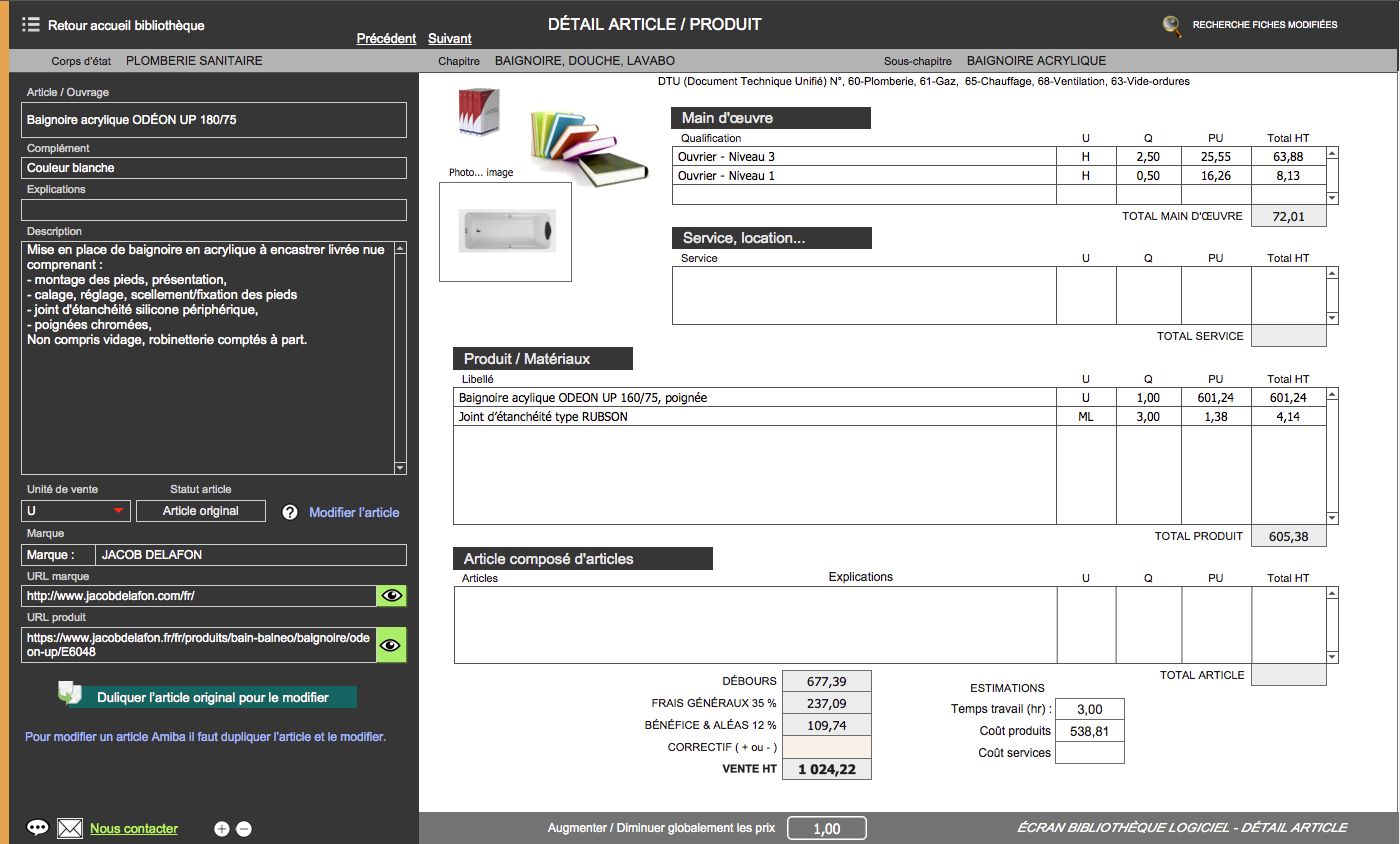View URL marque with eye button
Viewport: 1400px width, 844px height.
(391, 596)
